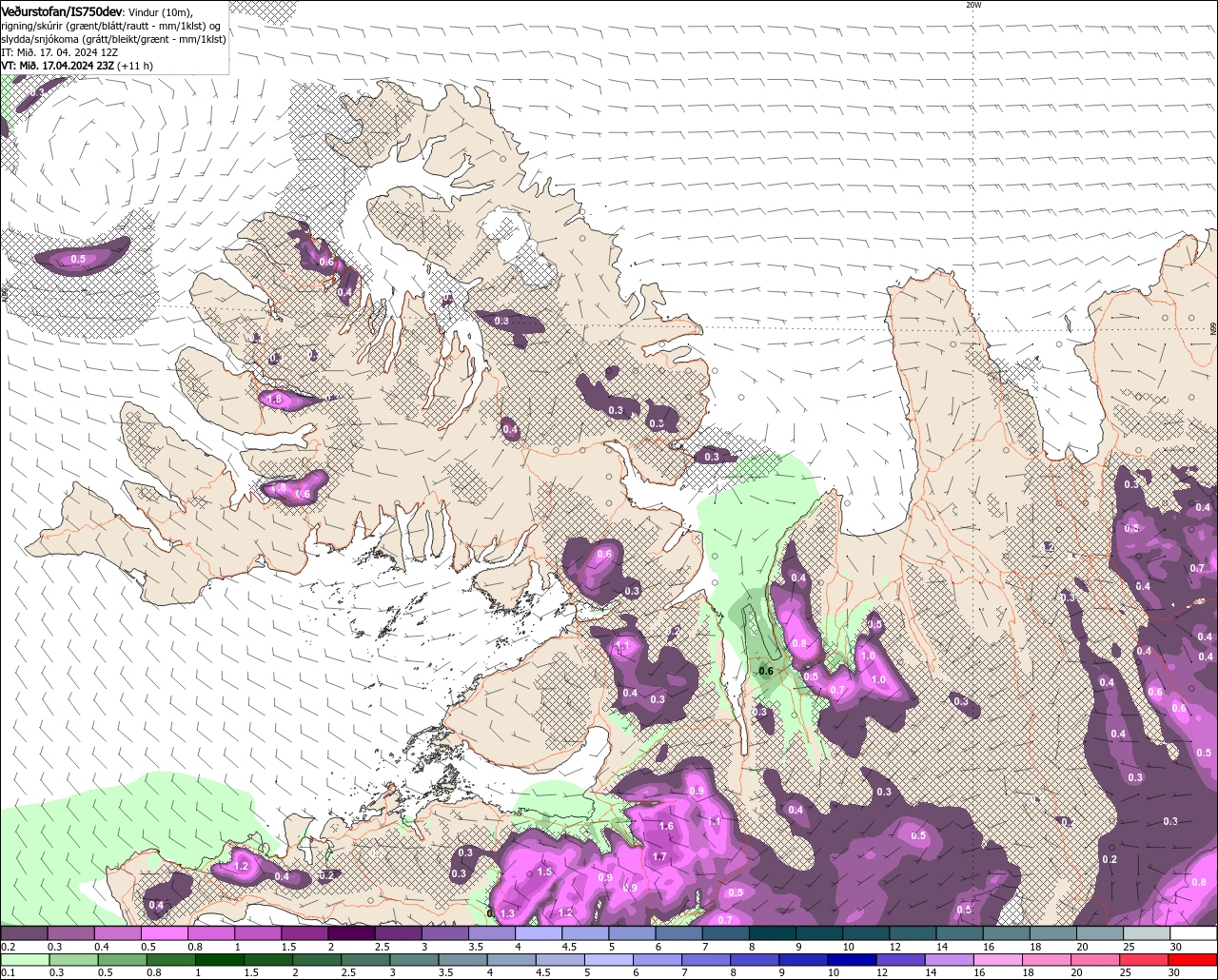Click the light purple lower swatch starting at 14

pos(951,960)
